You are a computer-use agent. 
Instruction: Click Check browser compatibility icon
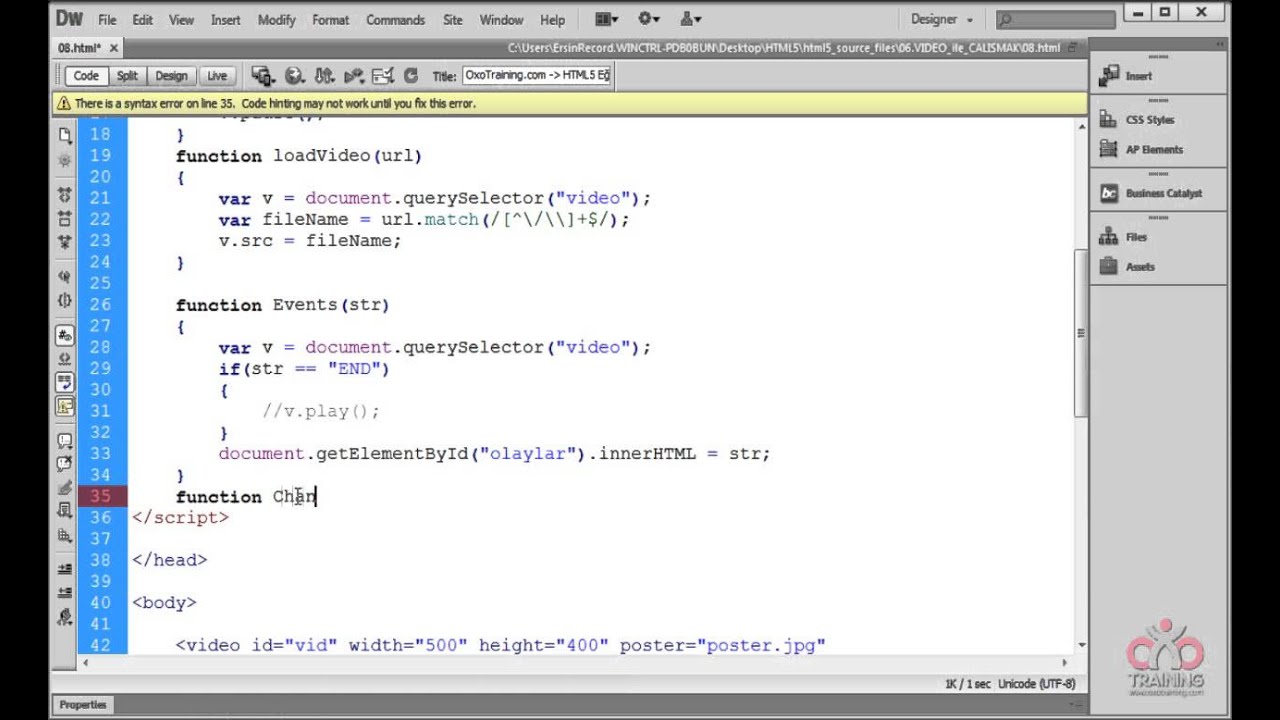coord(382,76)
